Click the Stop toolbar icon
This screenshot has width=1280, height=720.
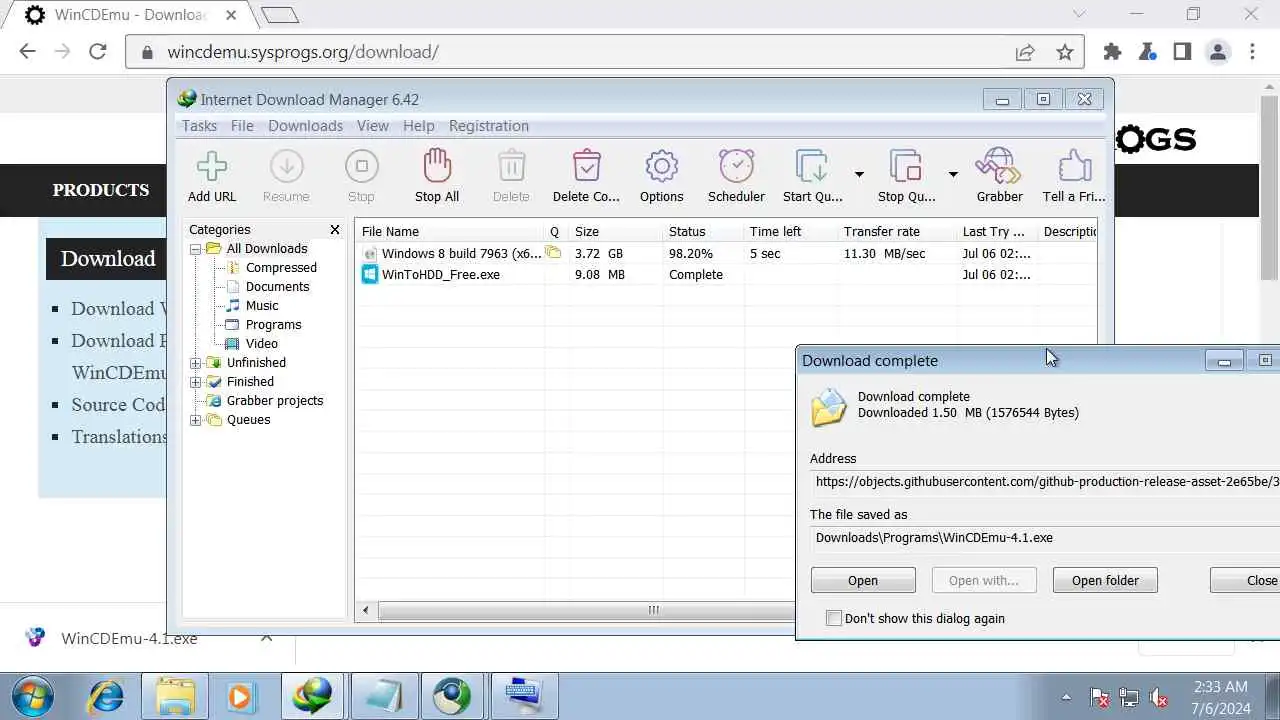point(361,167)
